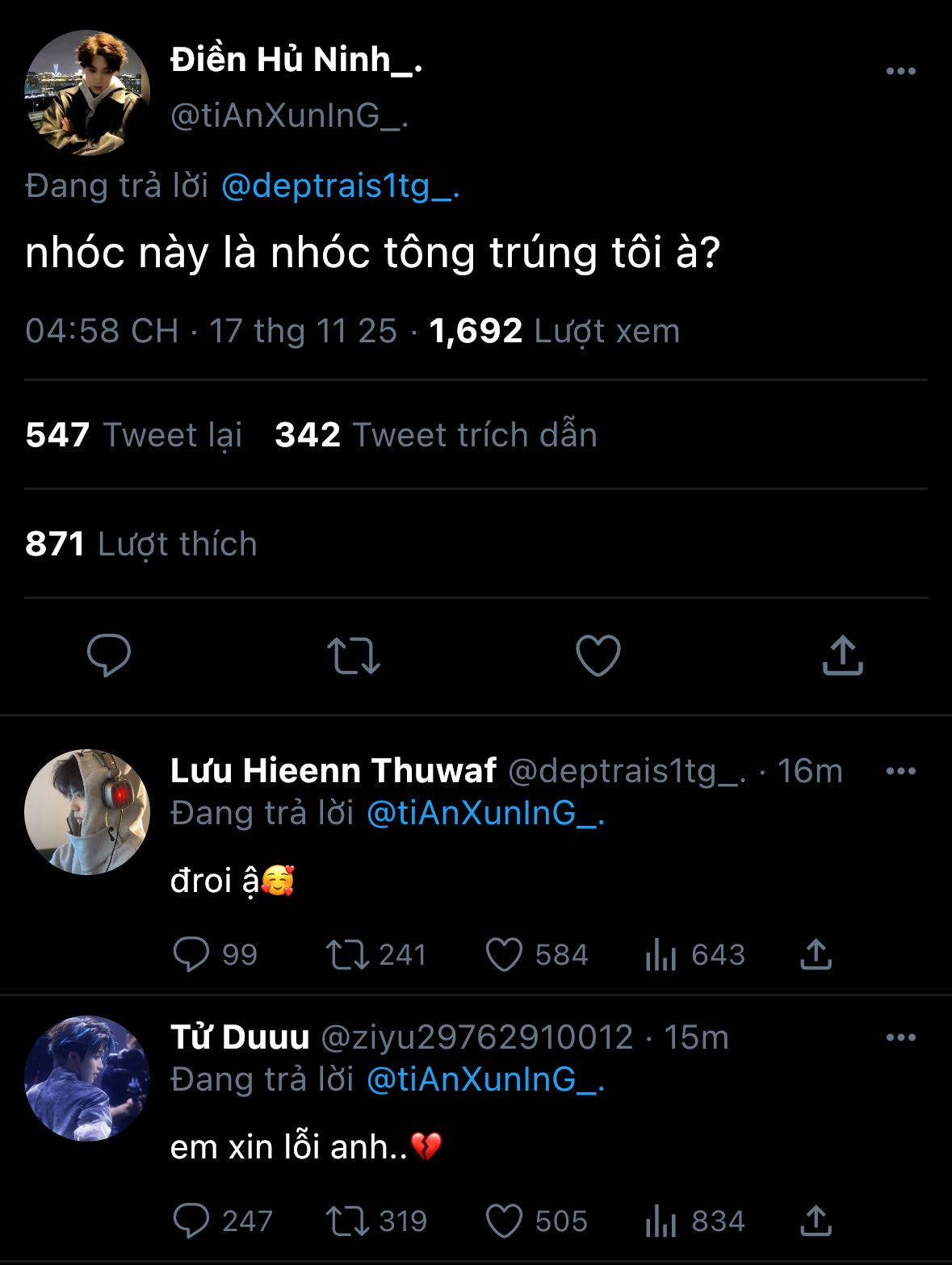Comment on Tử Duuu's reply
952x1265 pixels.
pos(191,1221)
